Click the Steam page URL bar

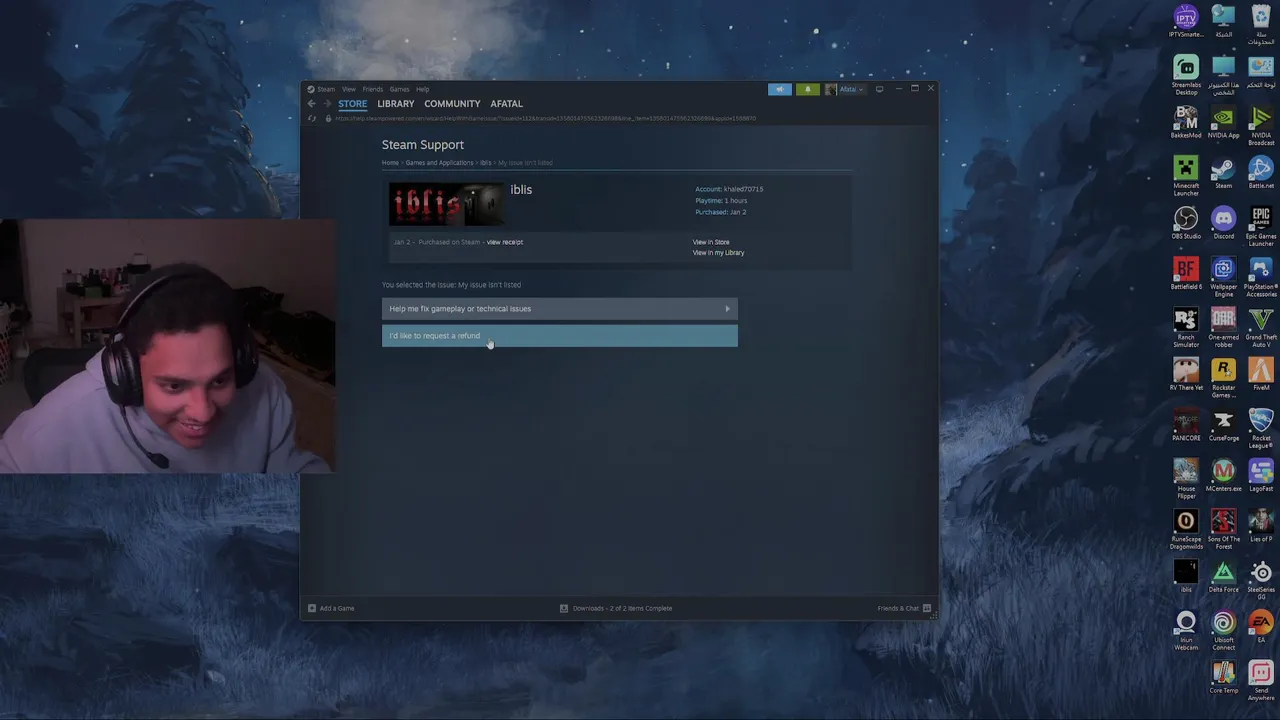click(x=545, y=118)
